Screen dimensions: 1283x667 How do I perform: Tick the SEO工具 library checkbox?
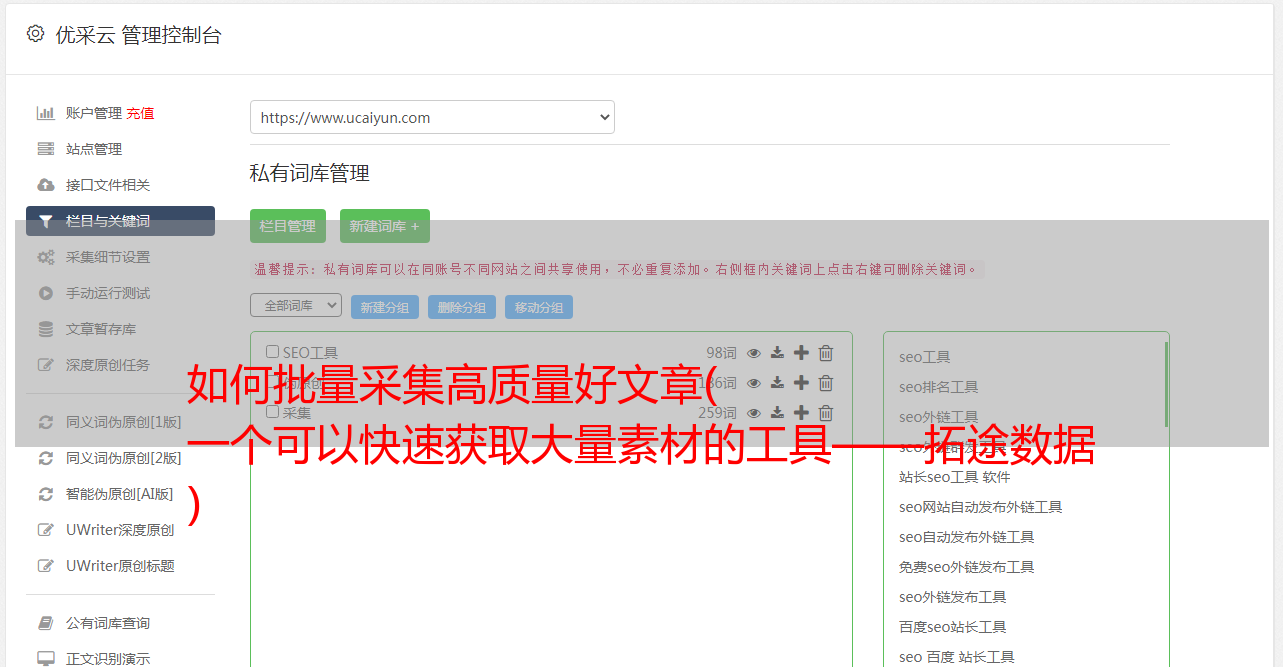point(272,352)
